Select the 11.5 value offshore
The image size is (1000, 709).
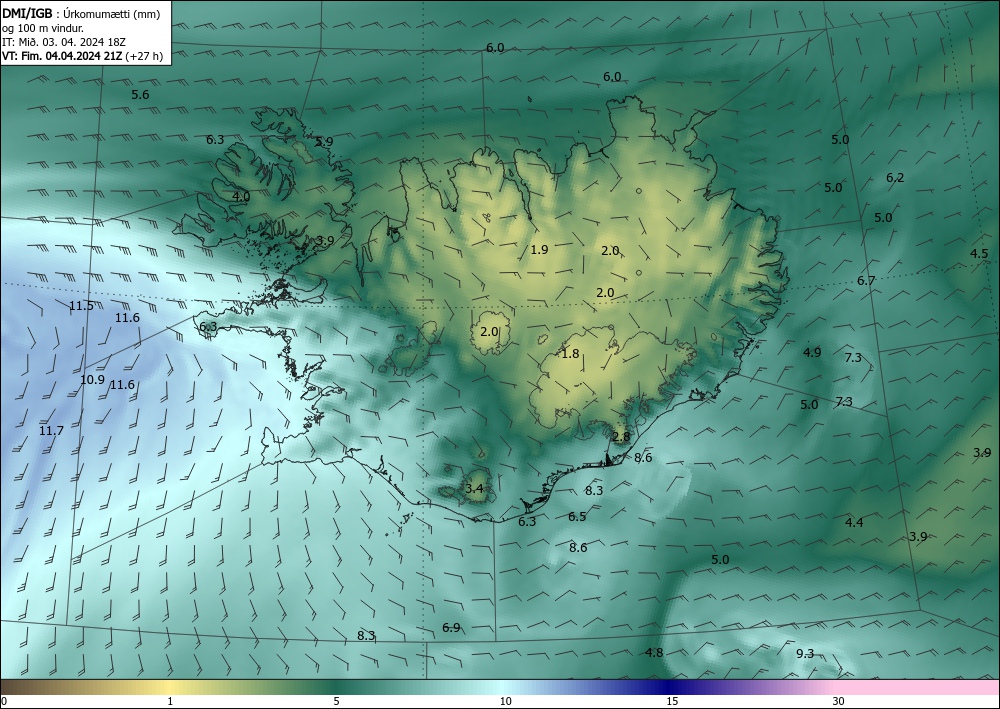[x=82, y=306]
